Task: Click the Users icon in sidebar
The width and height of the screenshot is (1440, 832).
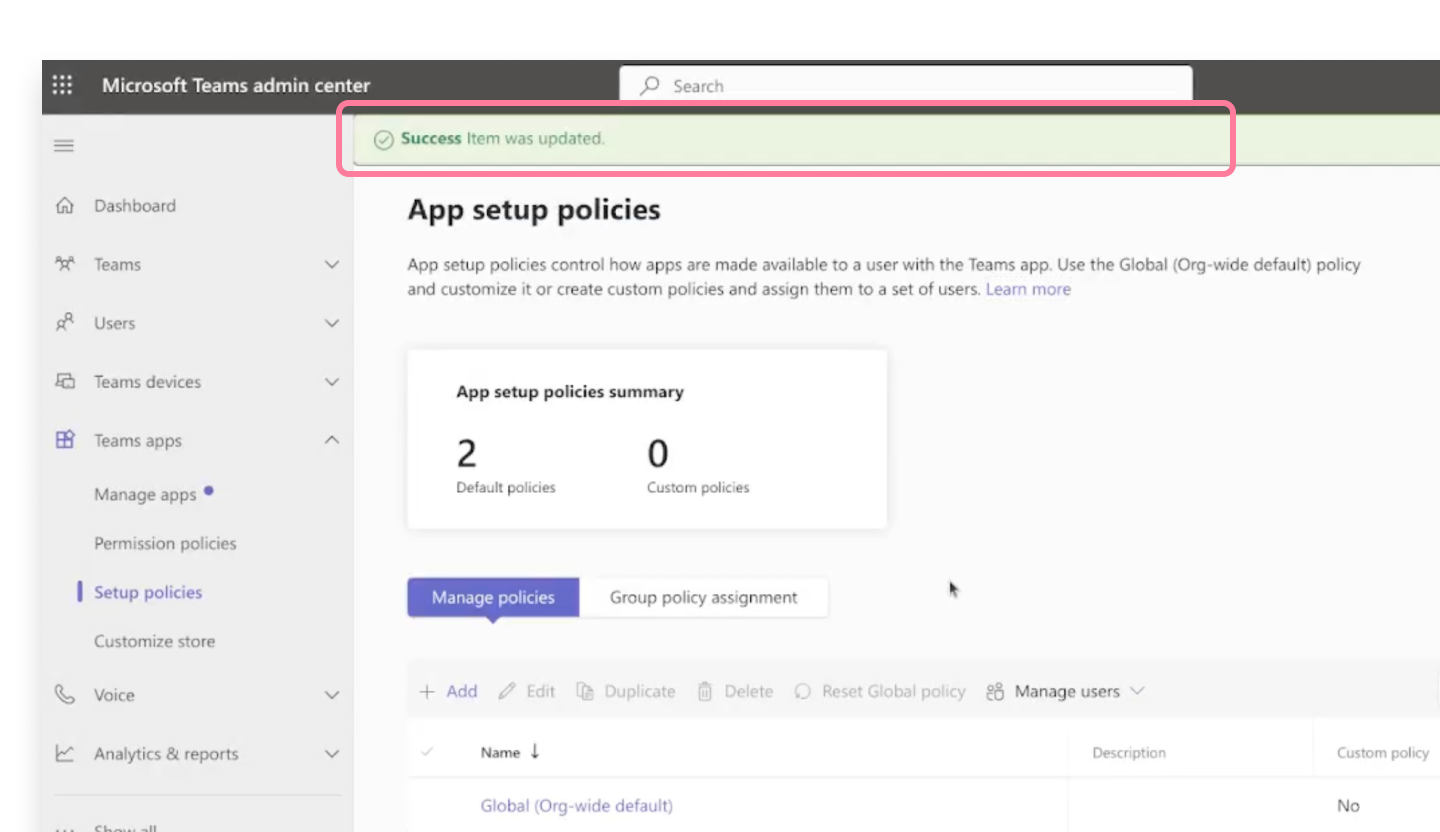Action: pos(65,323)
